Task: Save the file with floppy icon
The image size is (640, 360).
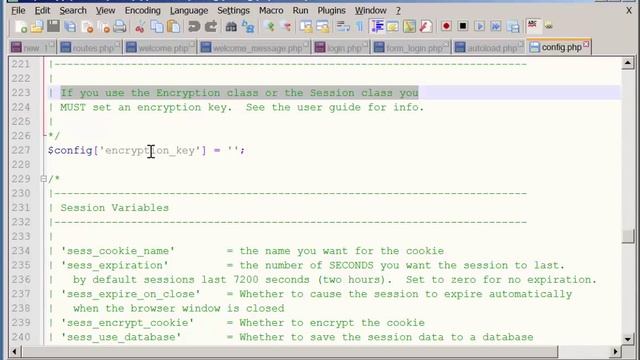Action: point(53,27)
